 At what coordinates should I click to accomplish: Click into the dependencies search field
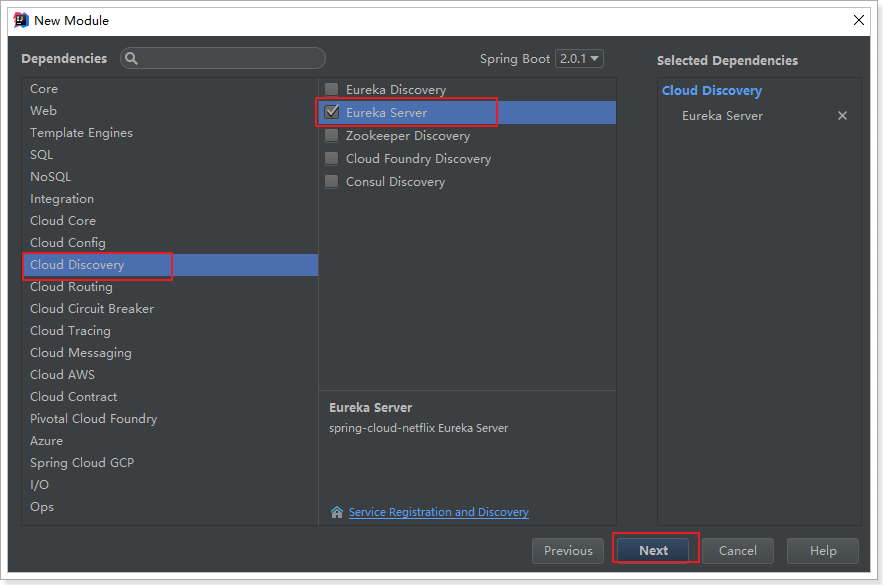223,58
